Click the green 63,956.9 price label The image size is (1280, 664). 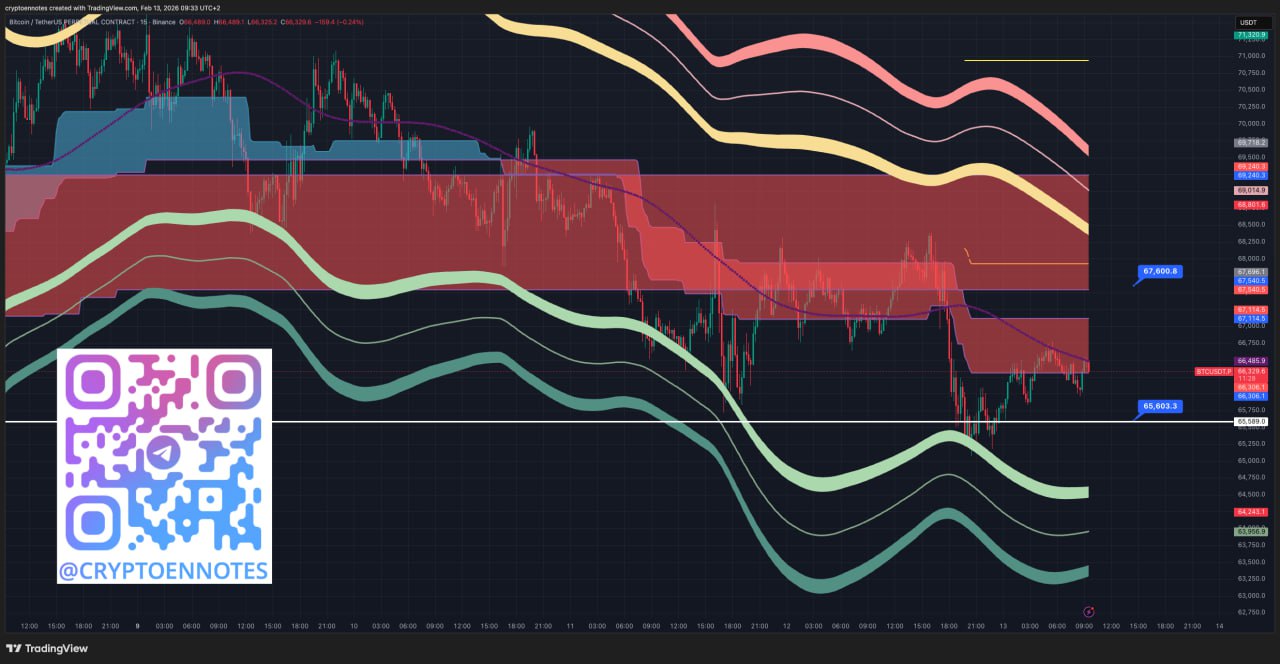[1252, 531]
